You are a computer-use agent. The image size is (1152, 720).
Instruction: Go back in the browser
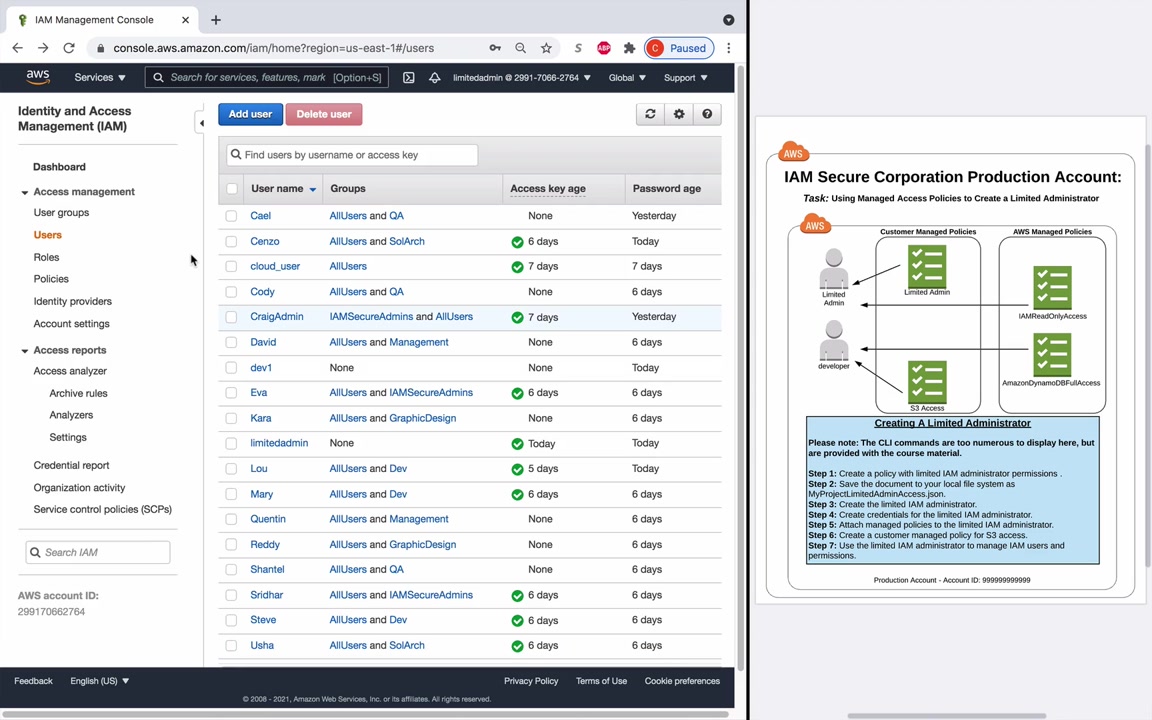tap(18, 48)
